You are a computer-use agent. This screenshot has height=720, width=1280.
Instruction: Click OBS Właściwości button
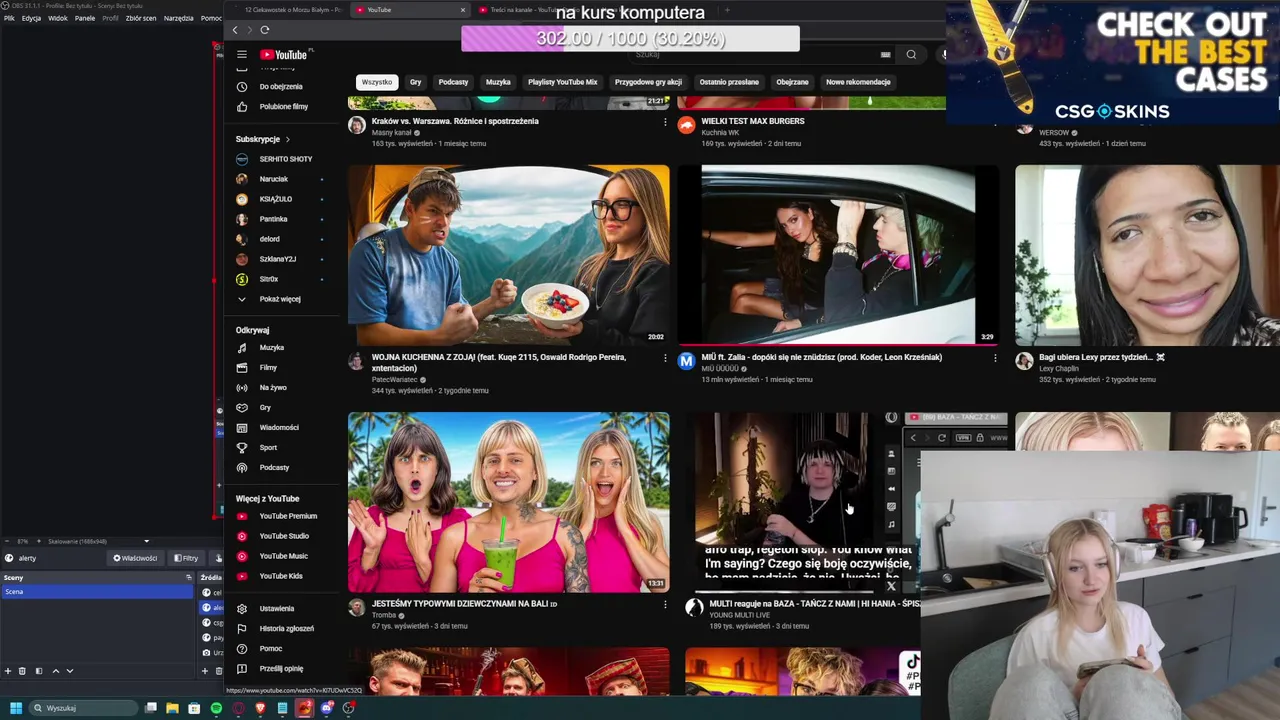point(135,558)
